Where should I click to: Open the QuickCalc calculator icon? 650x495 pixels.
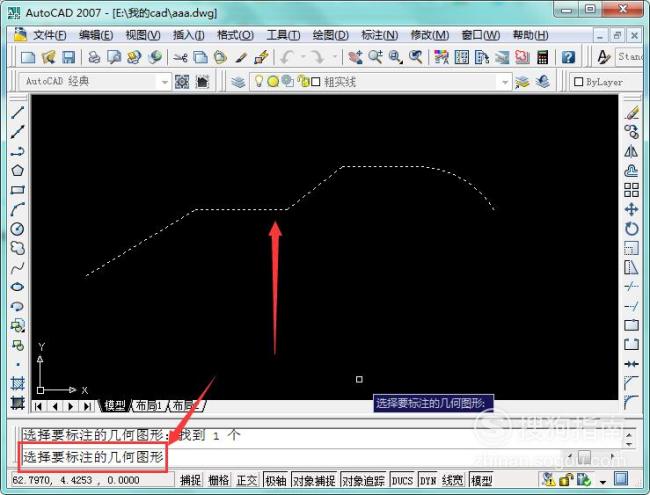click(x=542, y=57)
